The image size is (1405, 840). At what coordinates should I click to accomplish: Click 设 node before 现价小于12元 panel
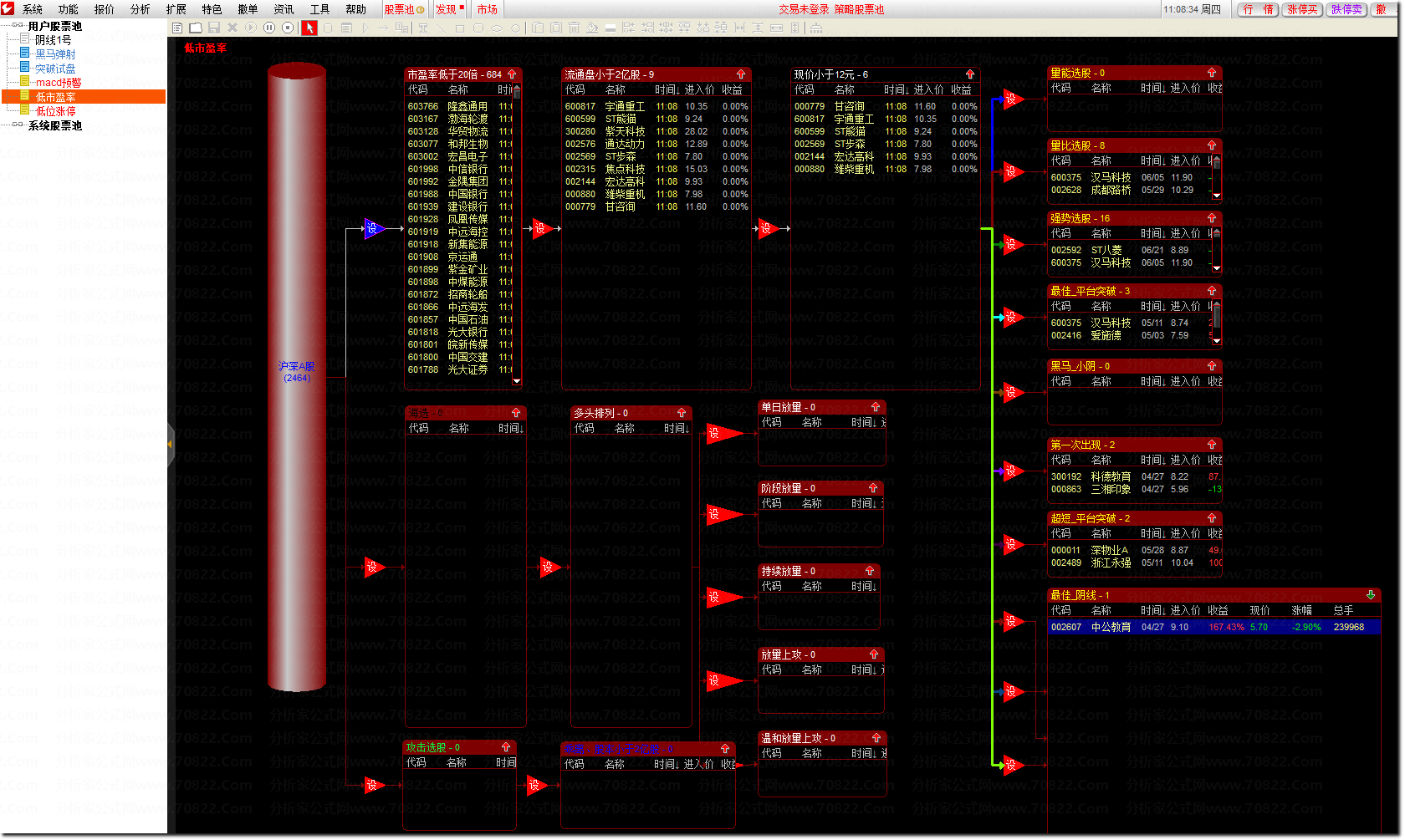click(767, 228)
